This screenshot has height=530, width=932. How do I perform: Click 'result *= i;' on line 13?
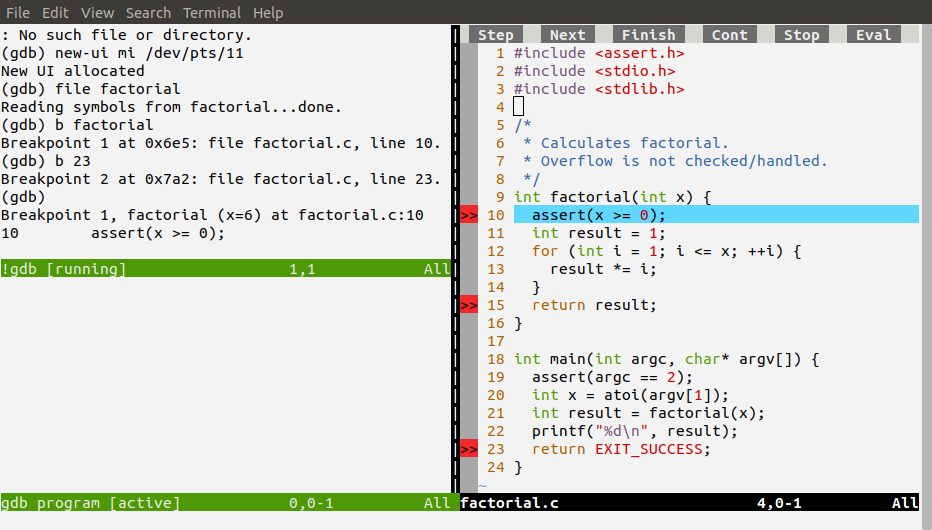pyautogui.click(x=603, y=269)
